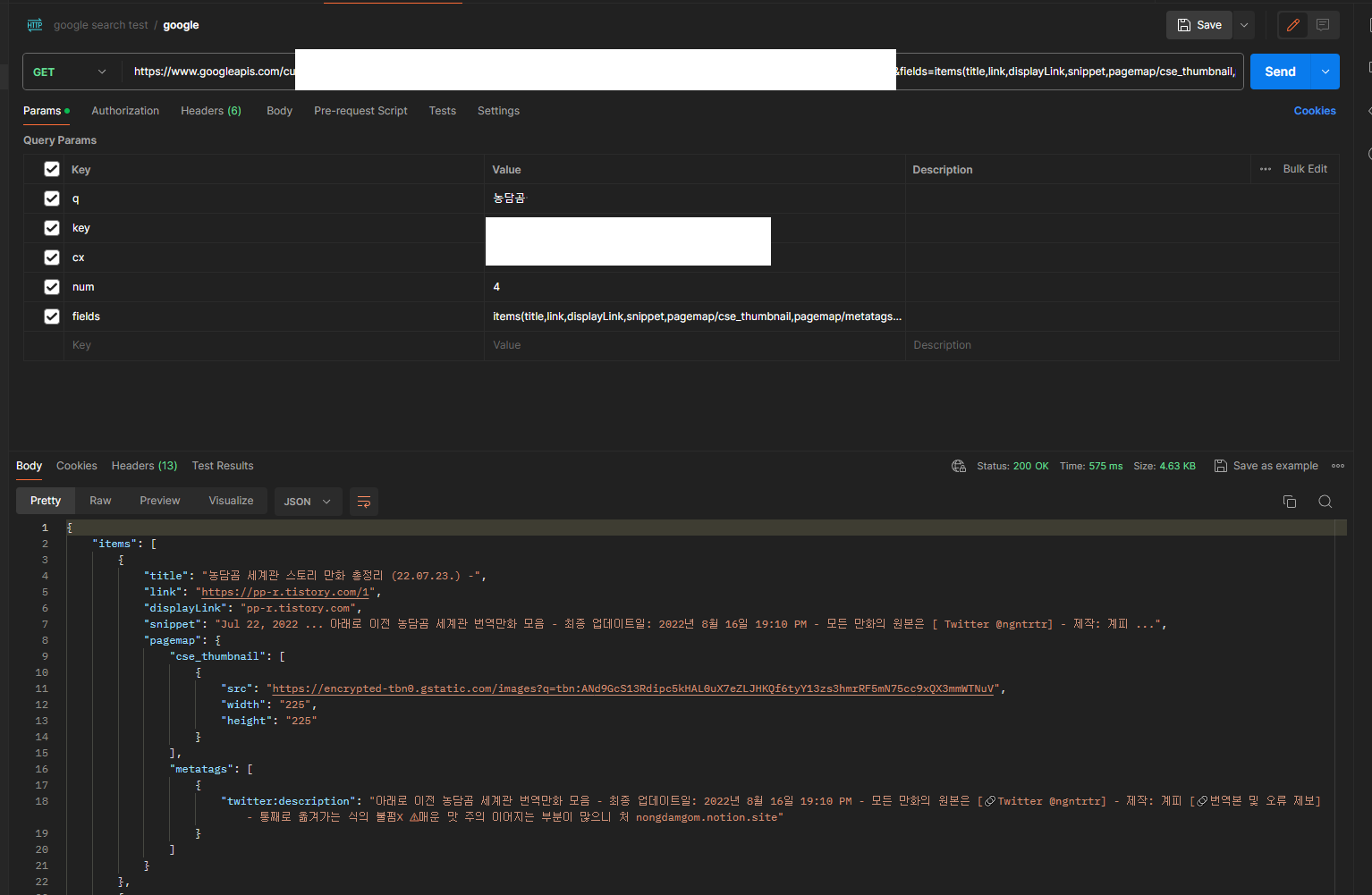This screenshot has width=1372, height=895.
Task: Select the response Body tab
Action: [x=29, y=466]
